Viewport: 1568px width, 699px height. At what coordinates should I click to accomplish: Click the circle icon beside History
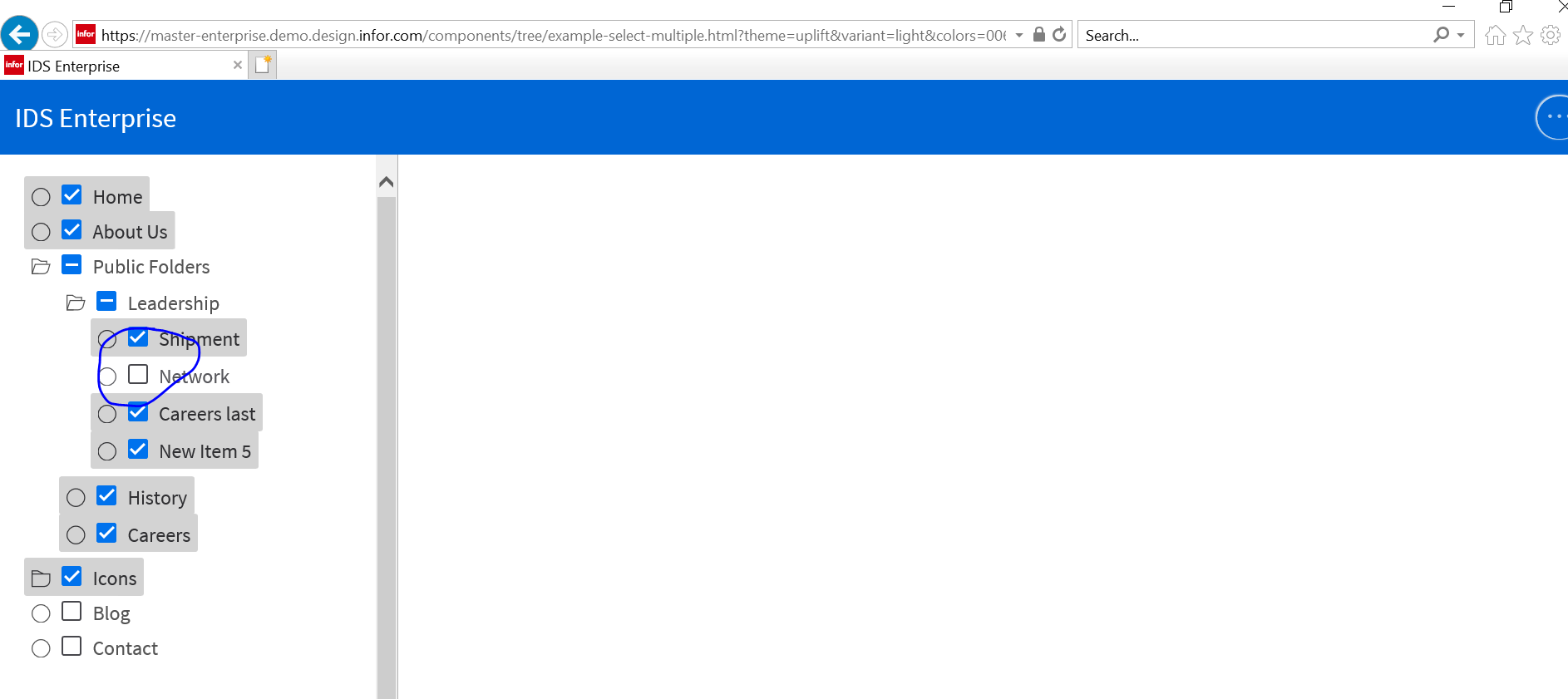76,498
